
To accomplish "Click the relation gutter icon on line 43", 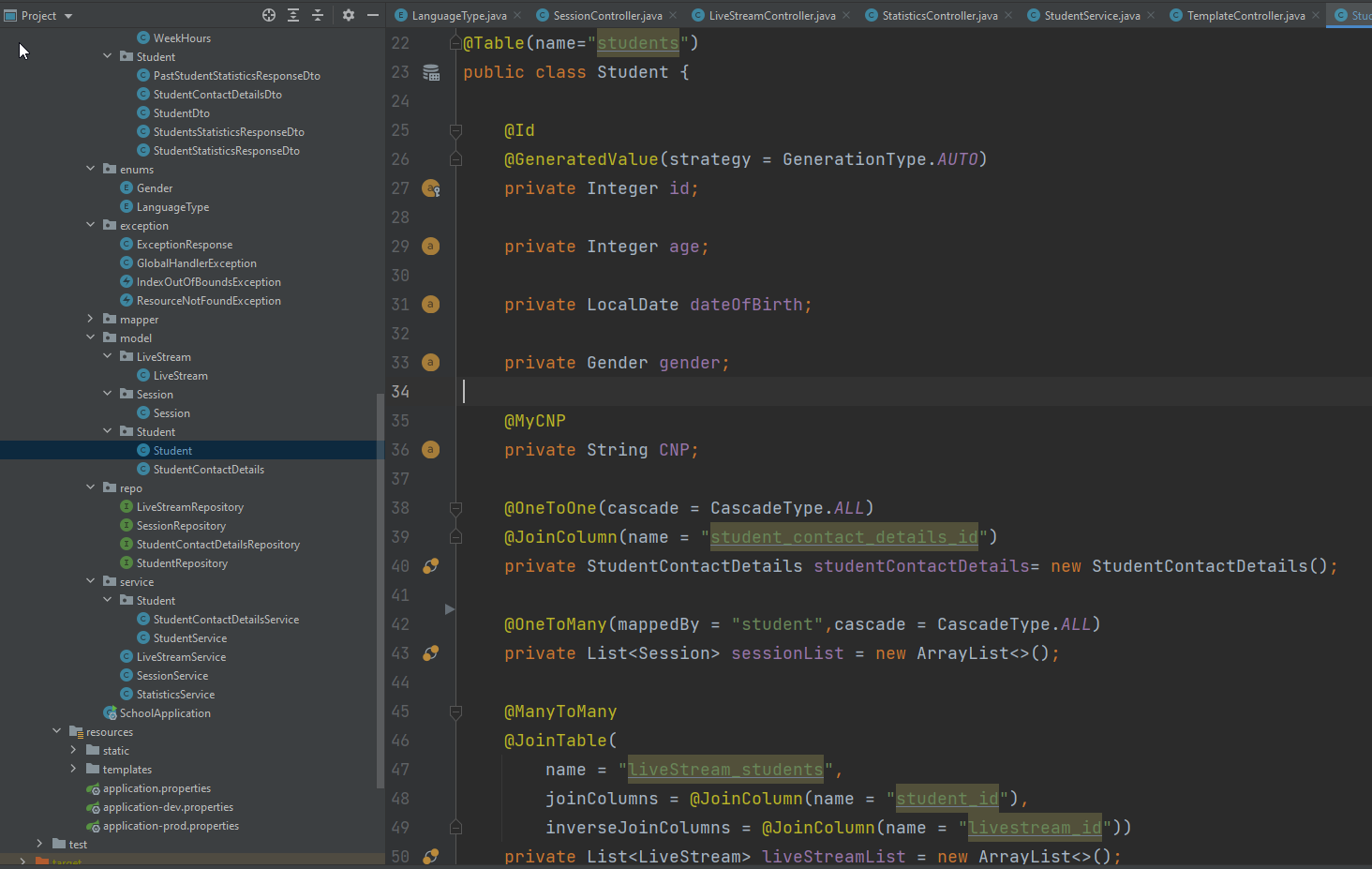I will click(x=431, y=653).
